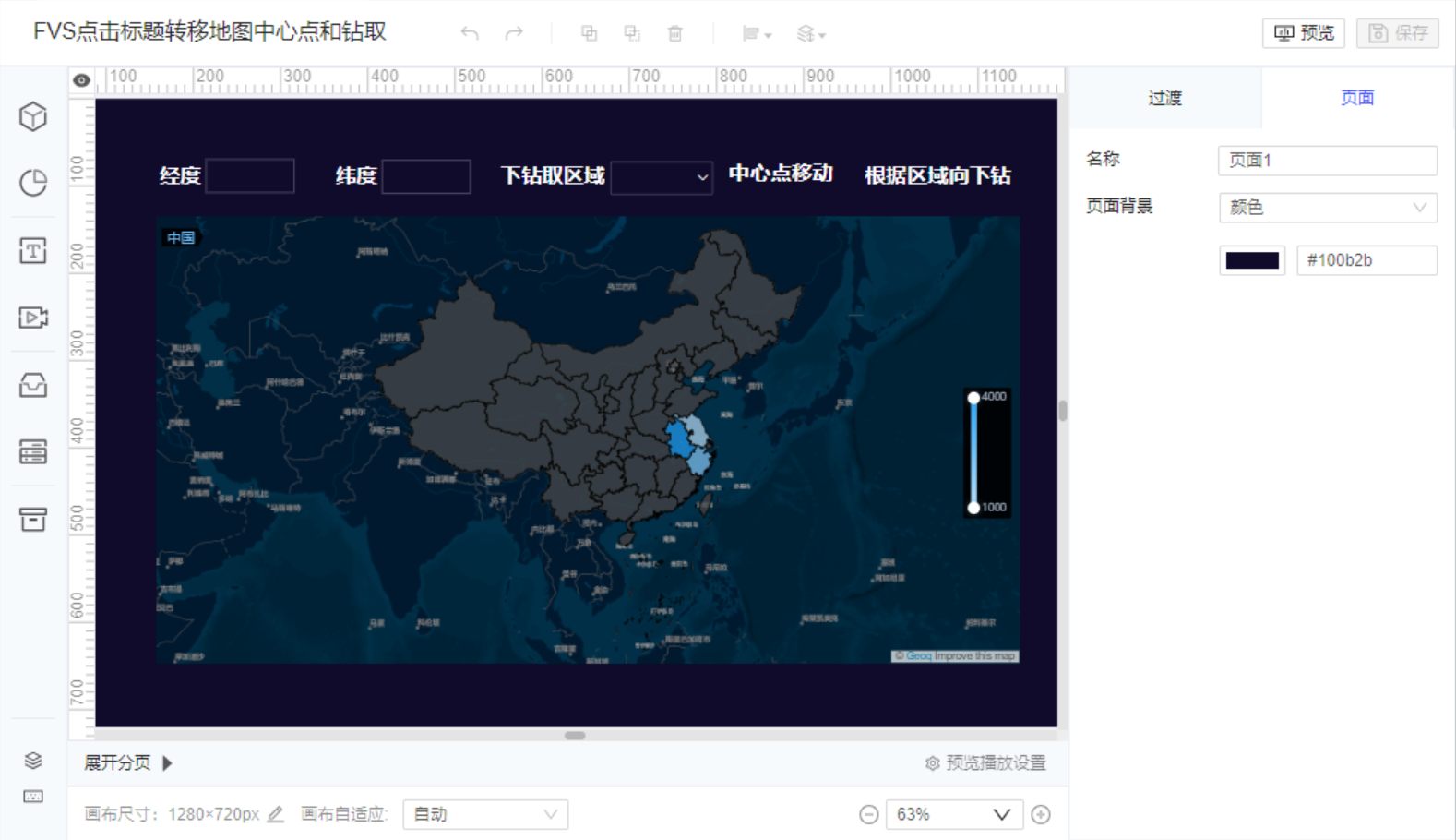The image size is (1456, 840).
Task: Click the 经度 input box on canvas
Action: [x=250, y=175]
